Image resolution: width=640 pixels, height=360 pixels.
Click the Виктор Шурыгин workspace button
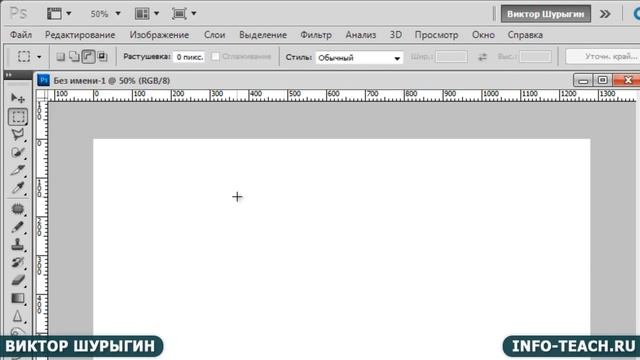[546, 14]
